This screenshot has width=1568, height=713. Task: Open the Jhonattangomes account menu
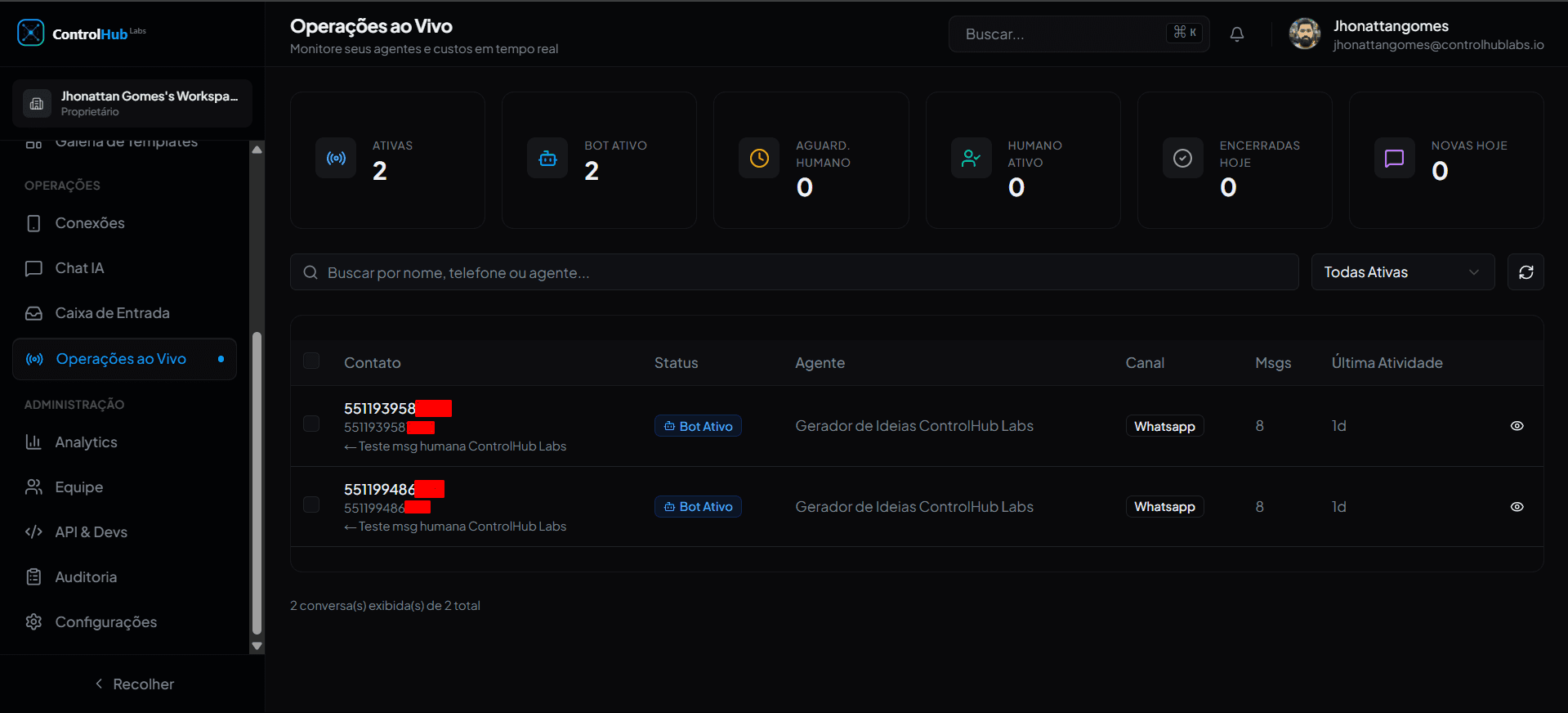point(1416,34)
